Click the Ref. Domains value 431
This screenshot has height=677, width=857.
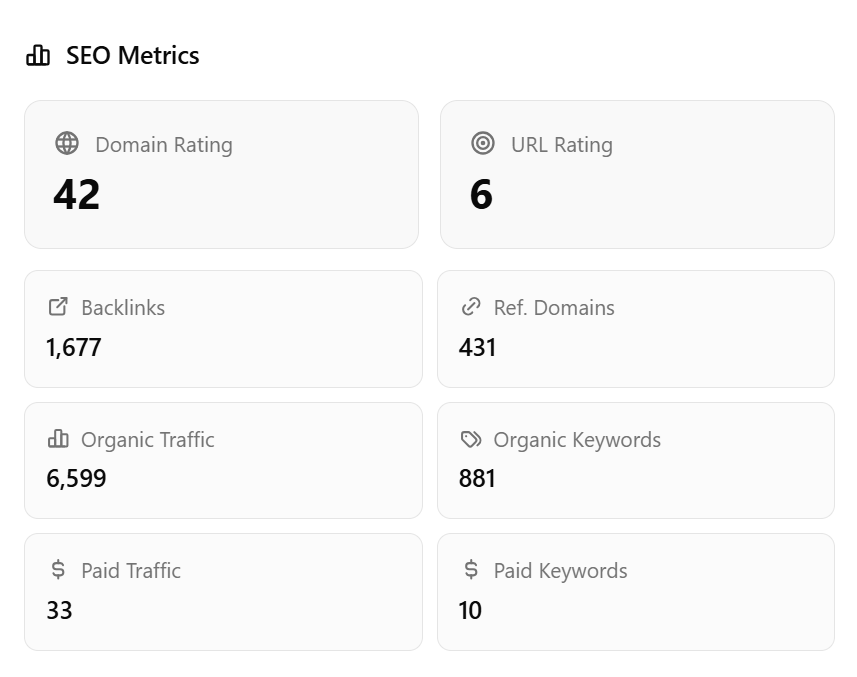tap(478, 348)
